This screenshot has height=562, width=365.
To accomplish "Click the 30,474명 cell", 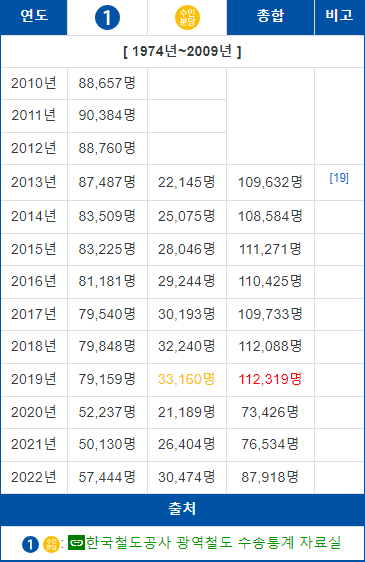I will 186,477.
